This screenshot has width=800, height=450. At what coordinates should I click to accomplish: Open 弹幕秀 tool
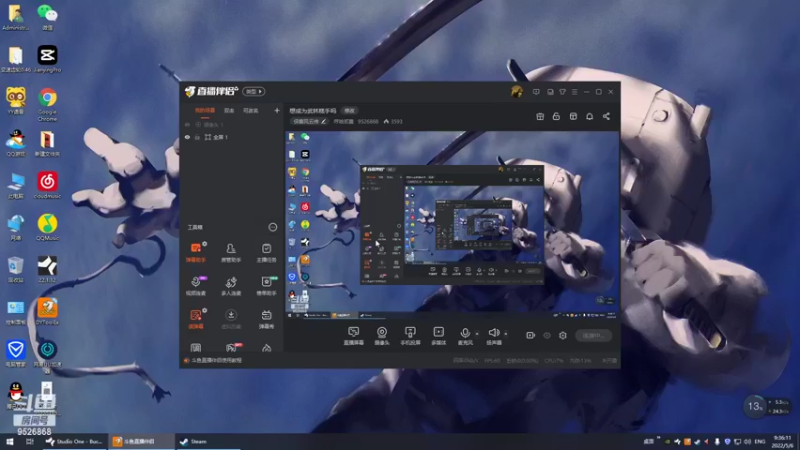pos(266,319)
